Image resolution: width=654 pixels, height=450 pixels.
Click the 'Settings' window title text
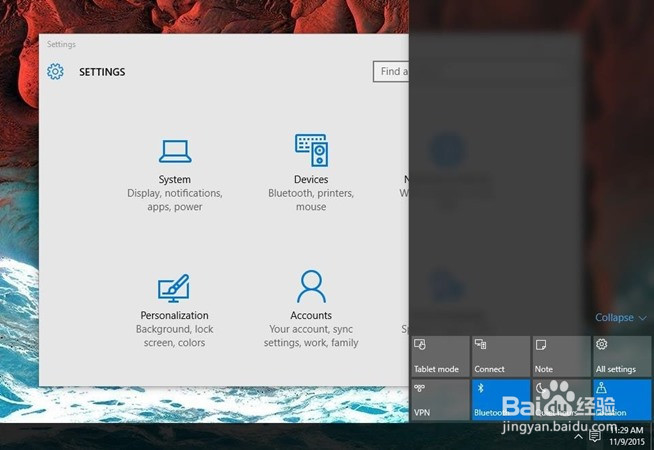point(61,44)
